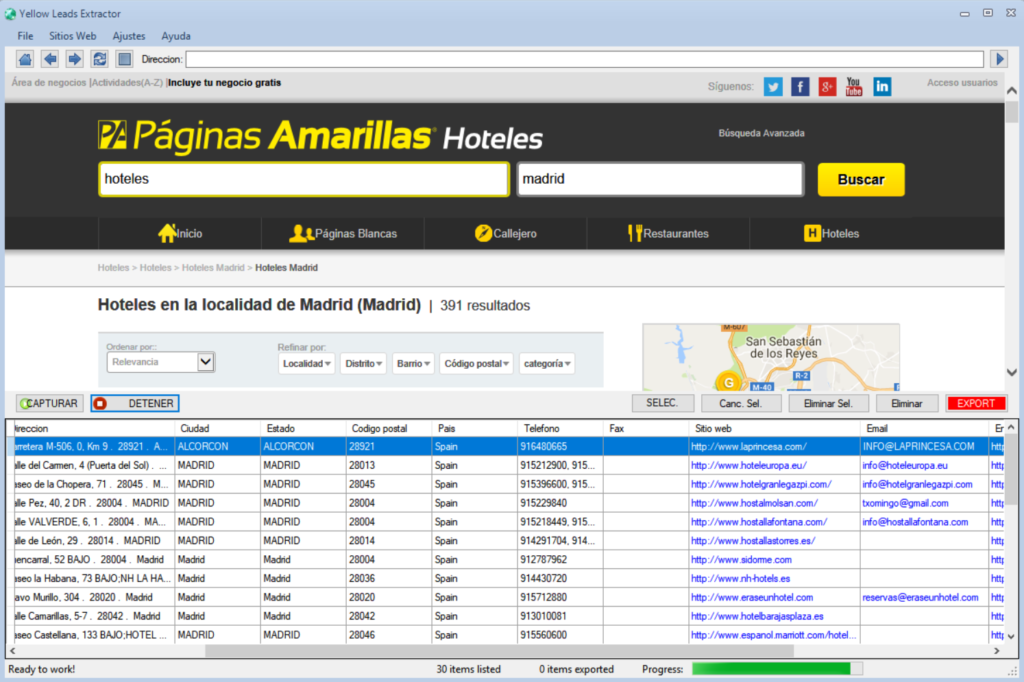Click the Incluye tu negocio gratis link
The image size is (1024, 682).
pos(225,83)
